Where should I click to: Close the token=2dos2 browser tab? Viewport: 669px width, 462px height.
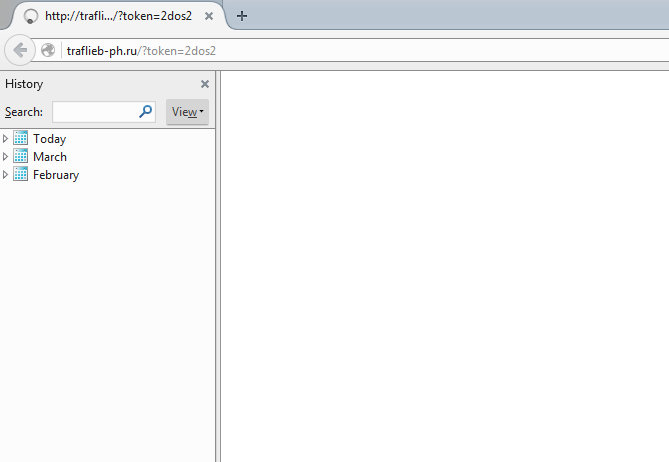pos(209,16)
